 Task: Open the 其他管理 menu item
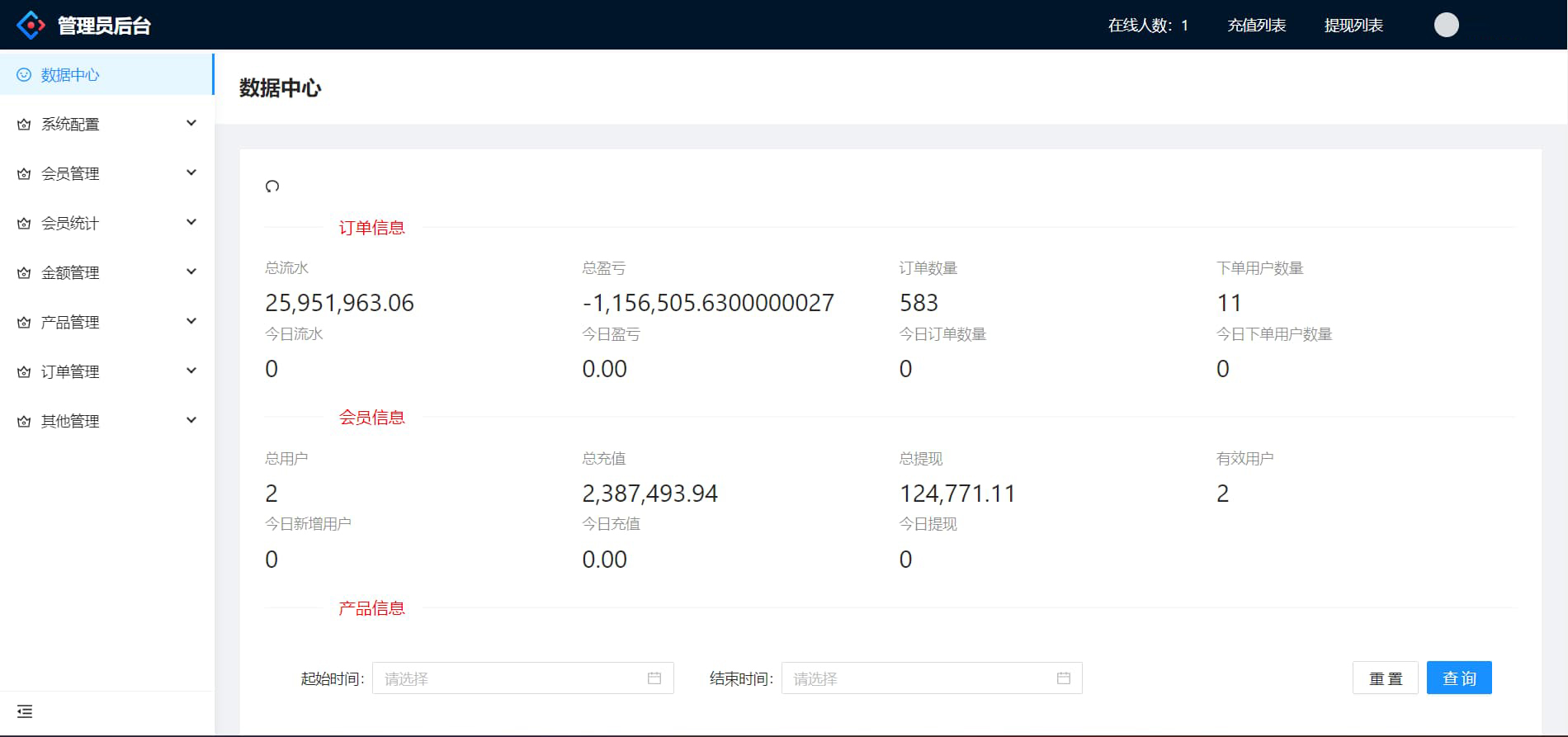(106, 421)
